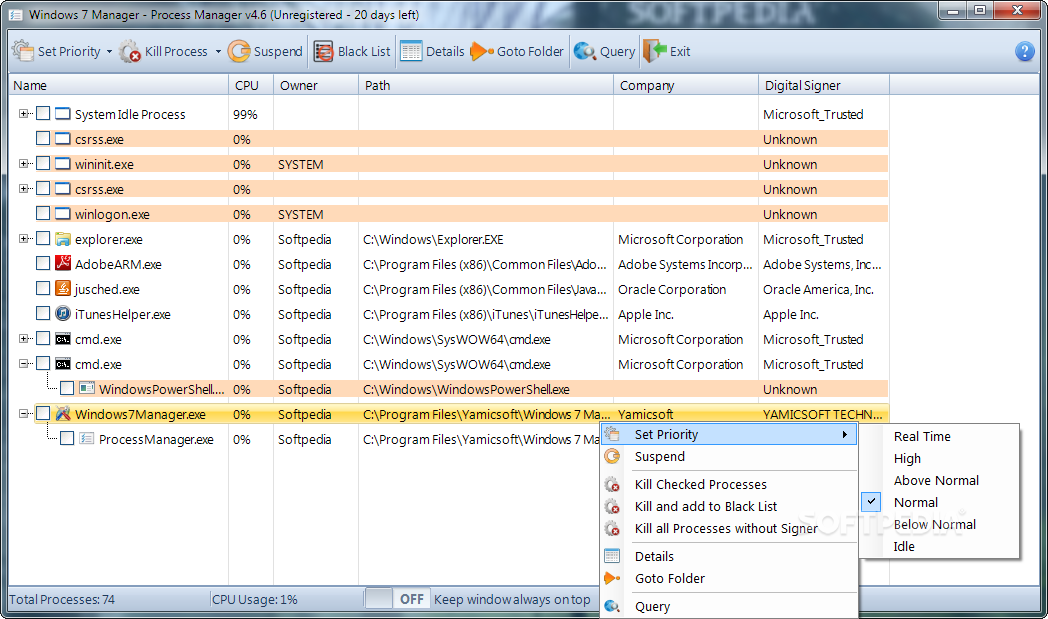Viewport: 1048px width, 619px height.
Task: Click the jusched.exe Java icon
Action: click(63, 289)
